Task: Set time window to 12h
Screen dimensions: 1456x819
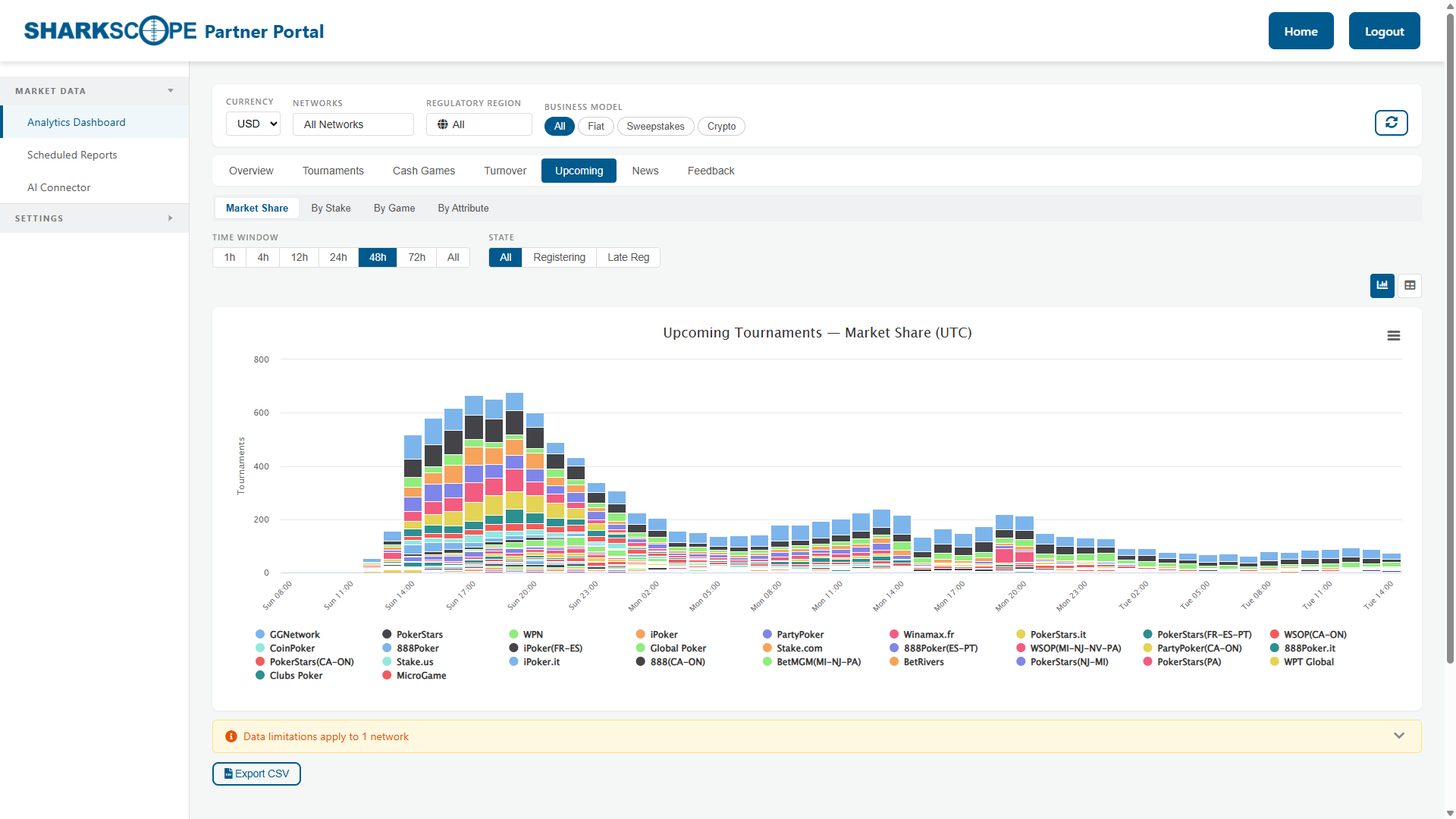Action: 300,257
